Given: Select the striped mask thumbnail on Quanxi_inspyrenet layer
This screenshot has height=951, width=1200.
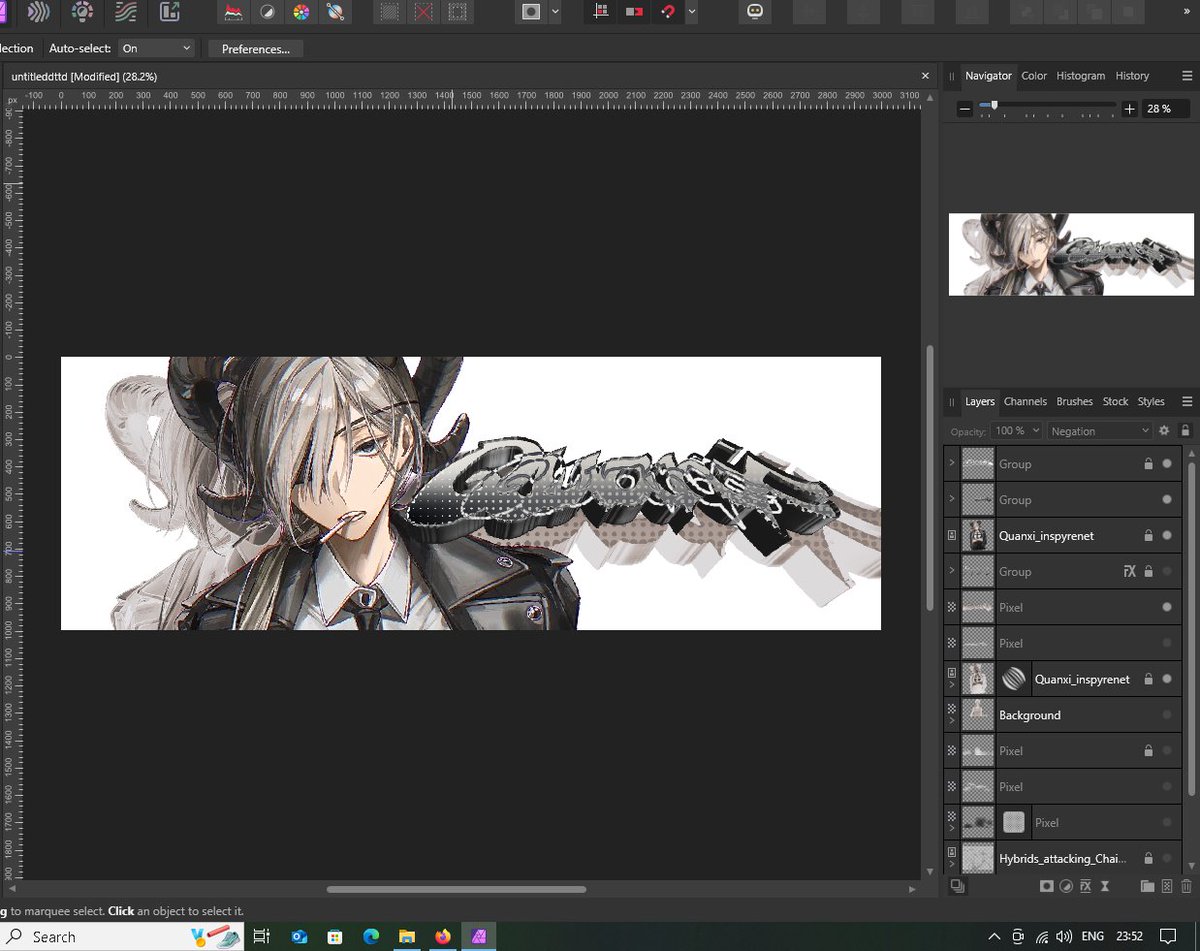Looking at the screenshot, I should pos(1015,679).
